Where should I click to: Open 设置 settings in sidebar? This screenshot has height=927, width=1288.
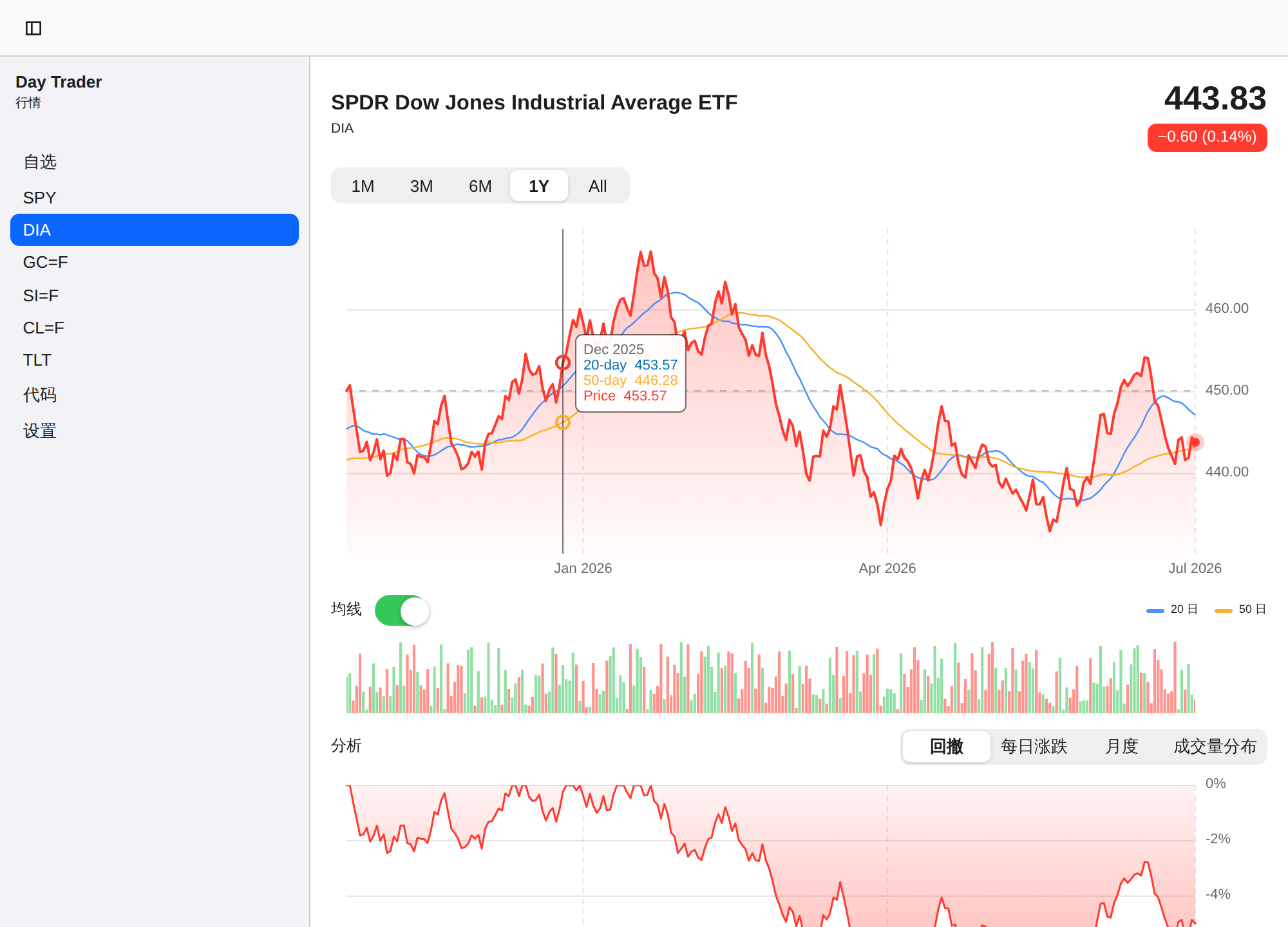click(x=155, y=431)
